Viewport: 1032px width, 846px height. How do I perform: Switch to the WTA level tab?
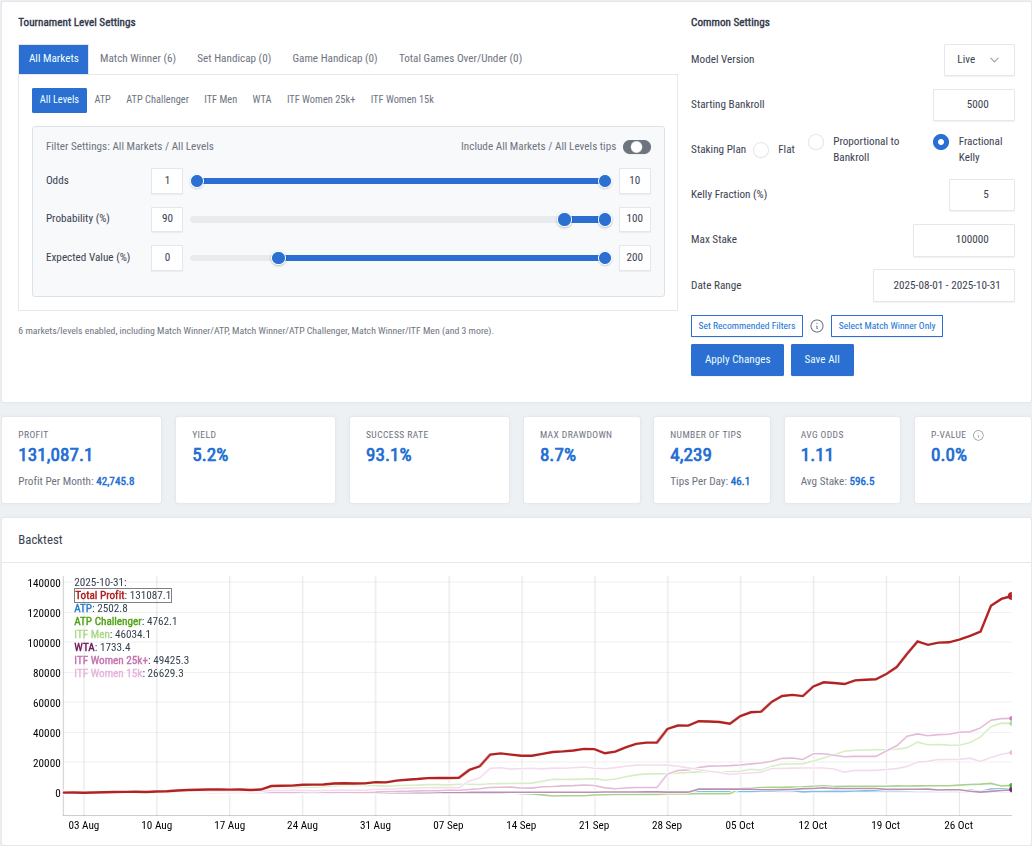click(x=262, y=99)
